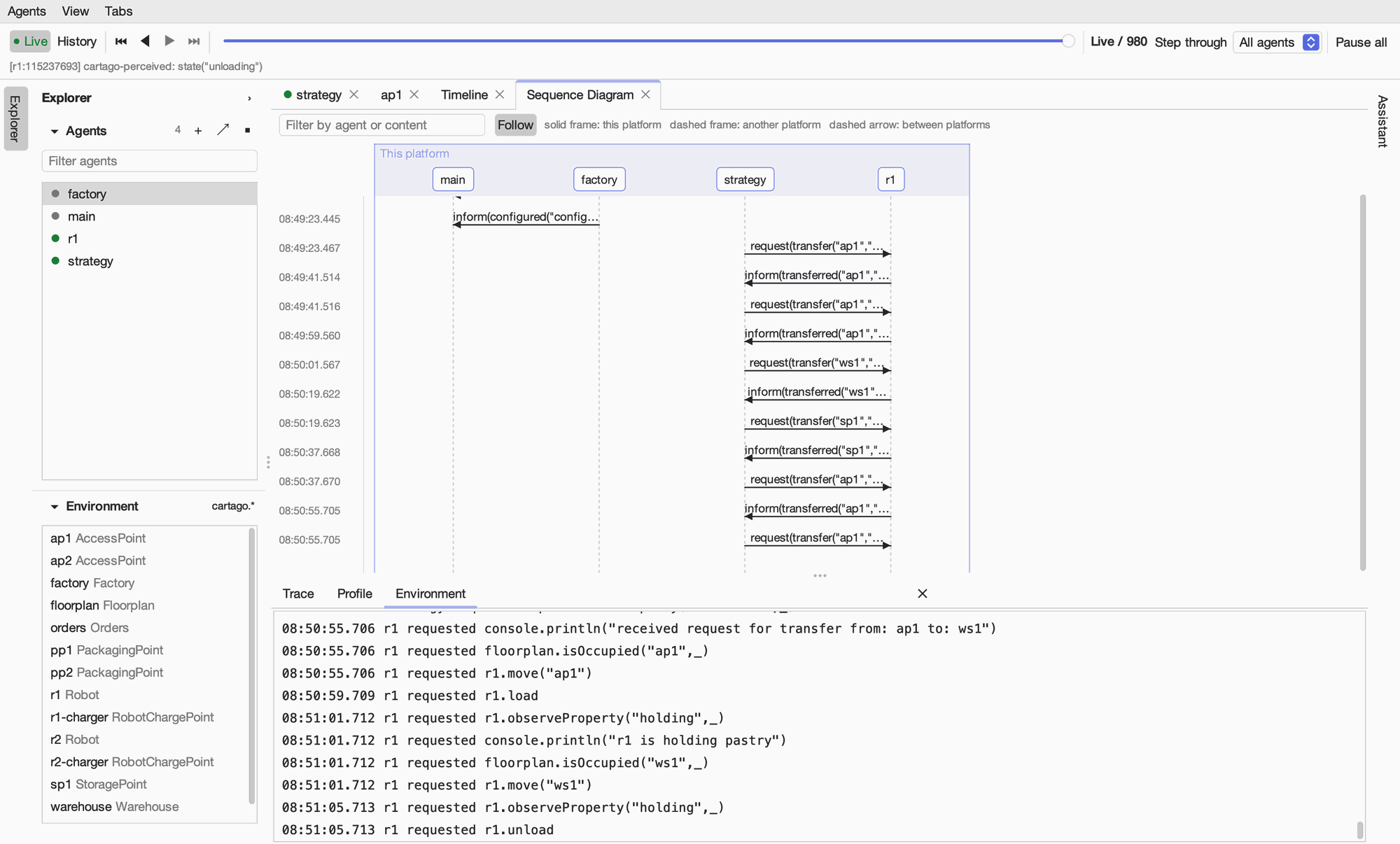Viewport: 1400px width, 844px height.
Task: Focus Filter by agent or content field
Action: 381,125
